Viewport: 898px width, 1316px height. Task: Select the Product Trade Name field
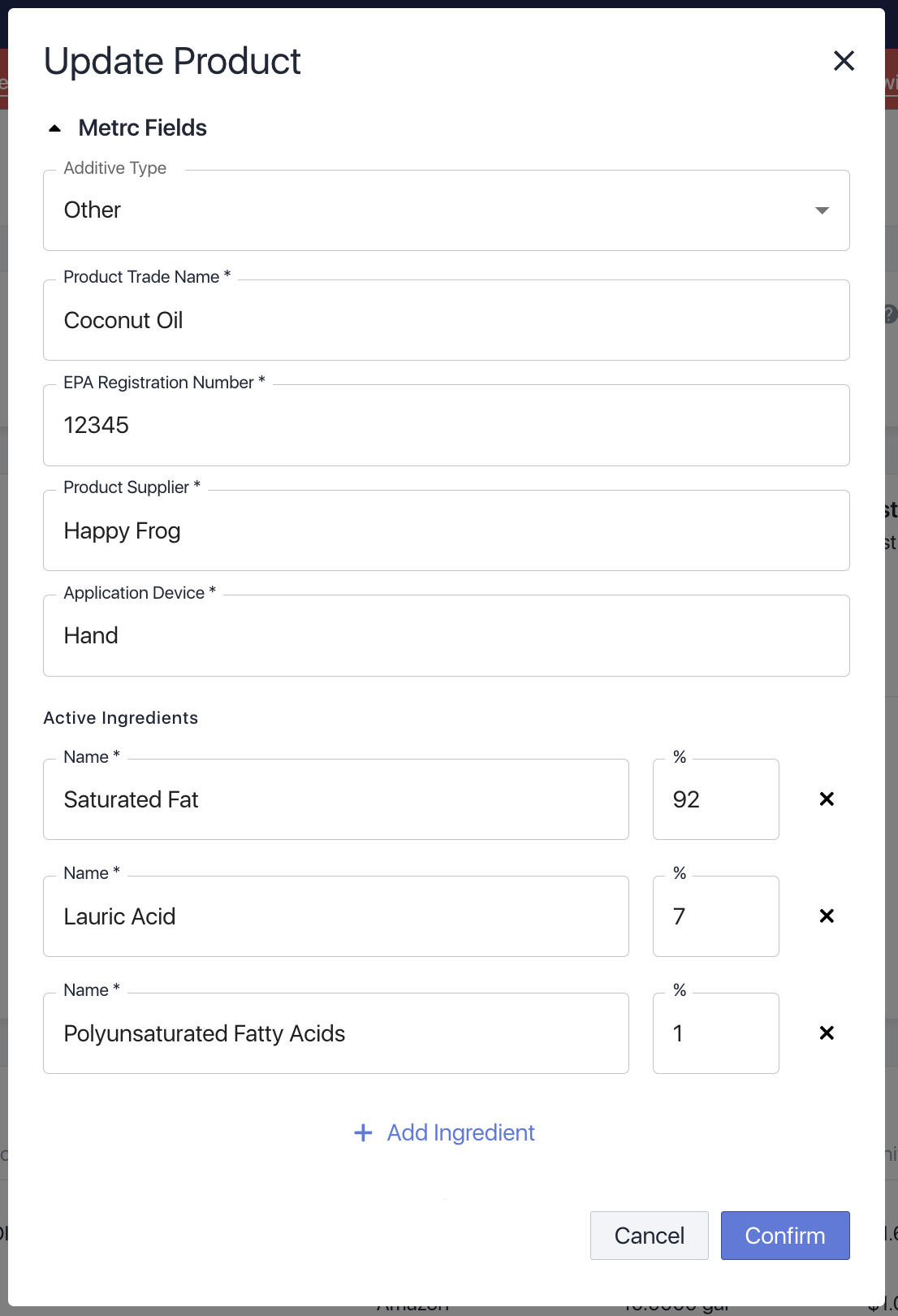(x=447, y=320)
